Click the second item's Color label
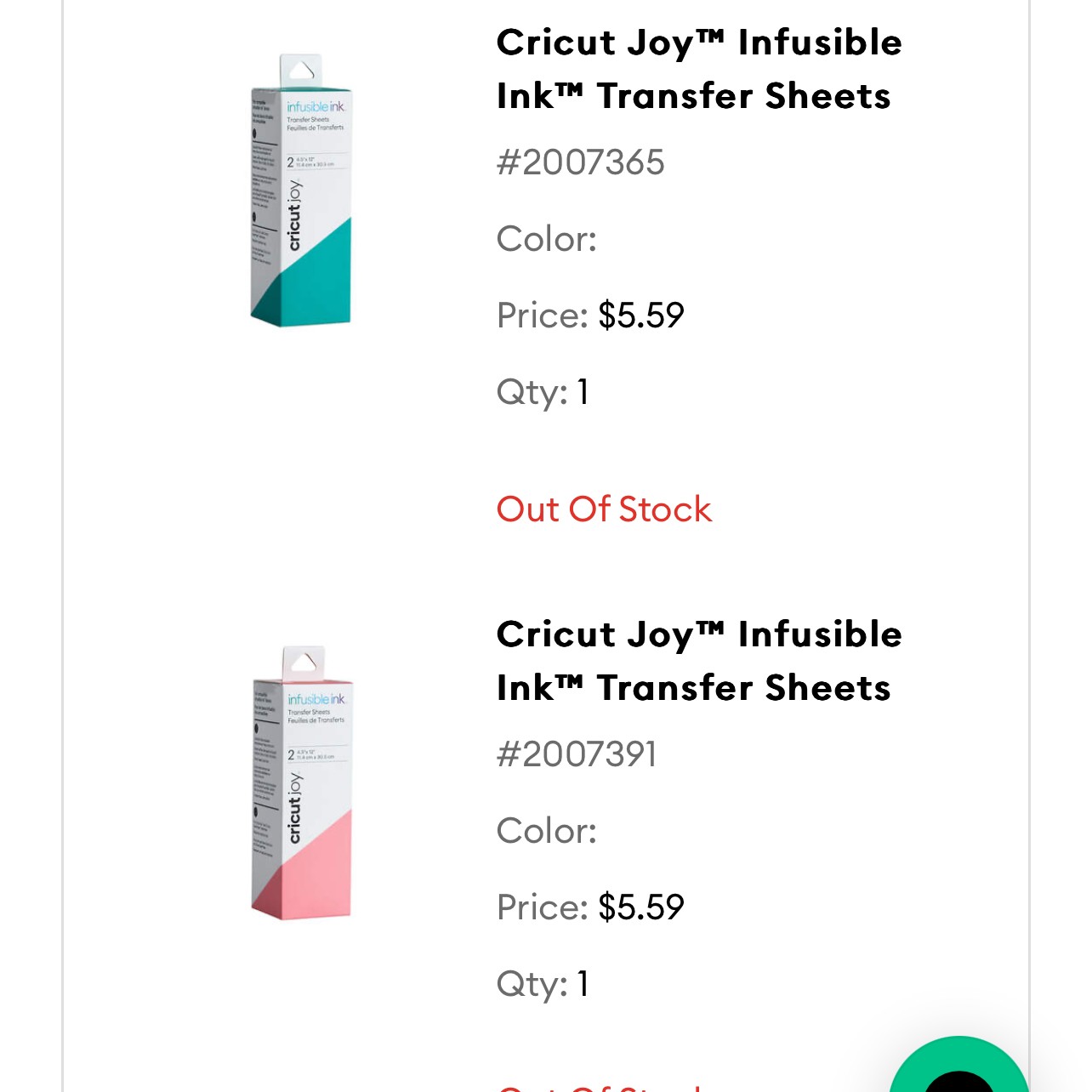The image size is (1092, 1092). tap(547, 830)
